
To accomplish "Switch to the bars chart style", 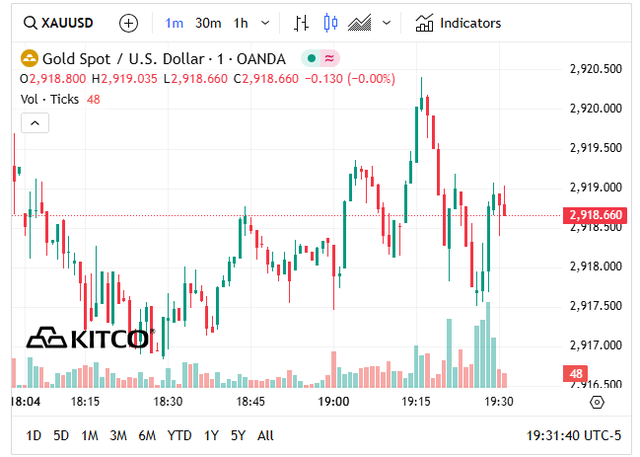I will tap(301, 23).
